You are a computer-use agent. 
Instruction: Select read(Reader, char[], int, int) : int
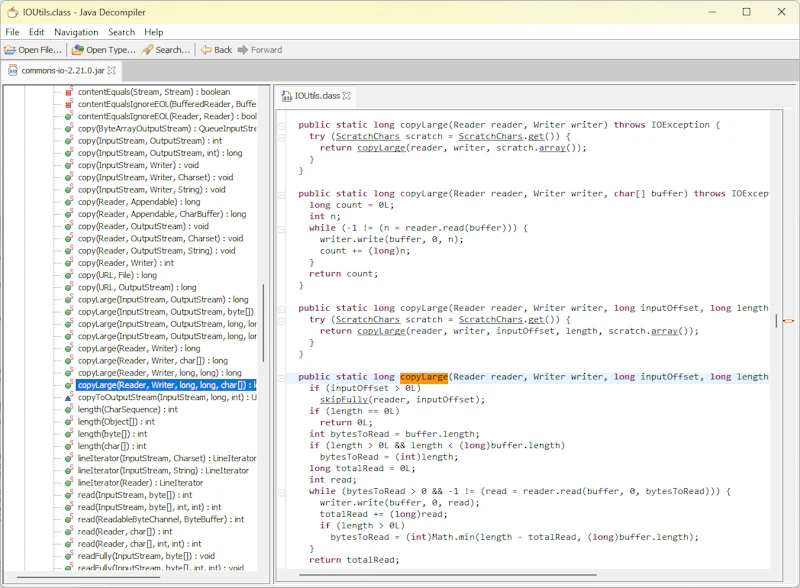click(x=139, y=544)
